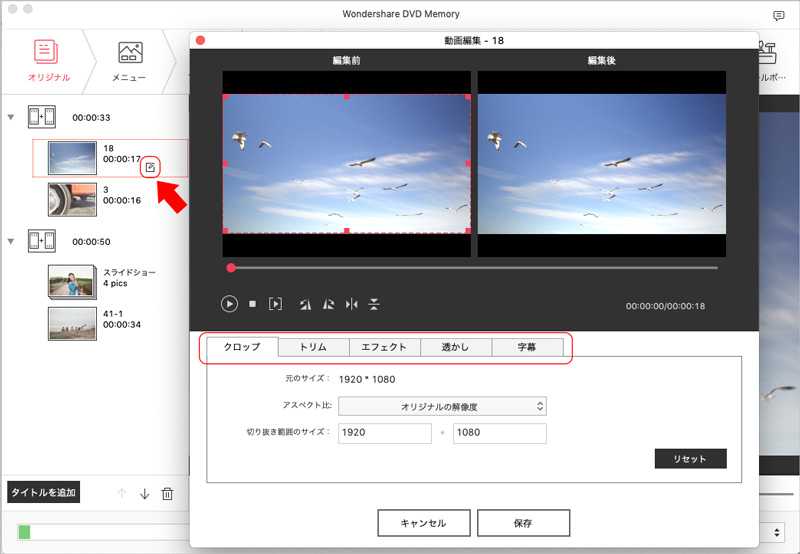The image size is (800, 554).
Task: Switch to the 字幕 tab
Action: tap(527, 347)
